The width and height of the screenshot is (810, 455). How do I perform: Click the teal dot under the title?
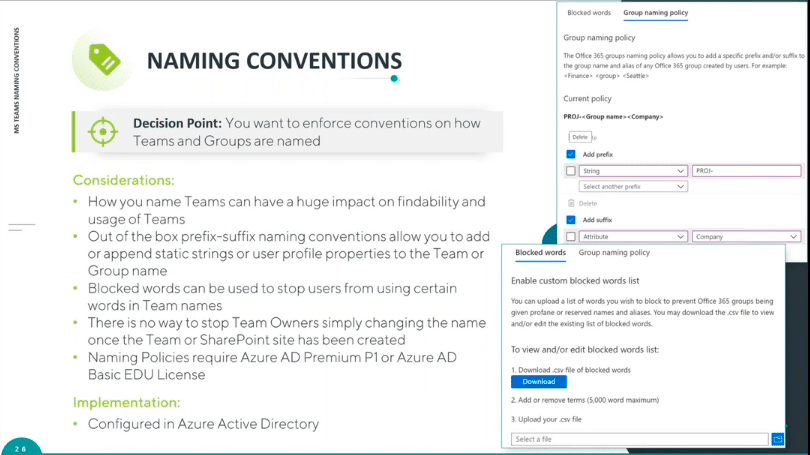[395, 78]
